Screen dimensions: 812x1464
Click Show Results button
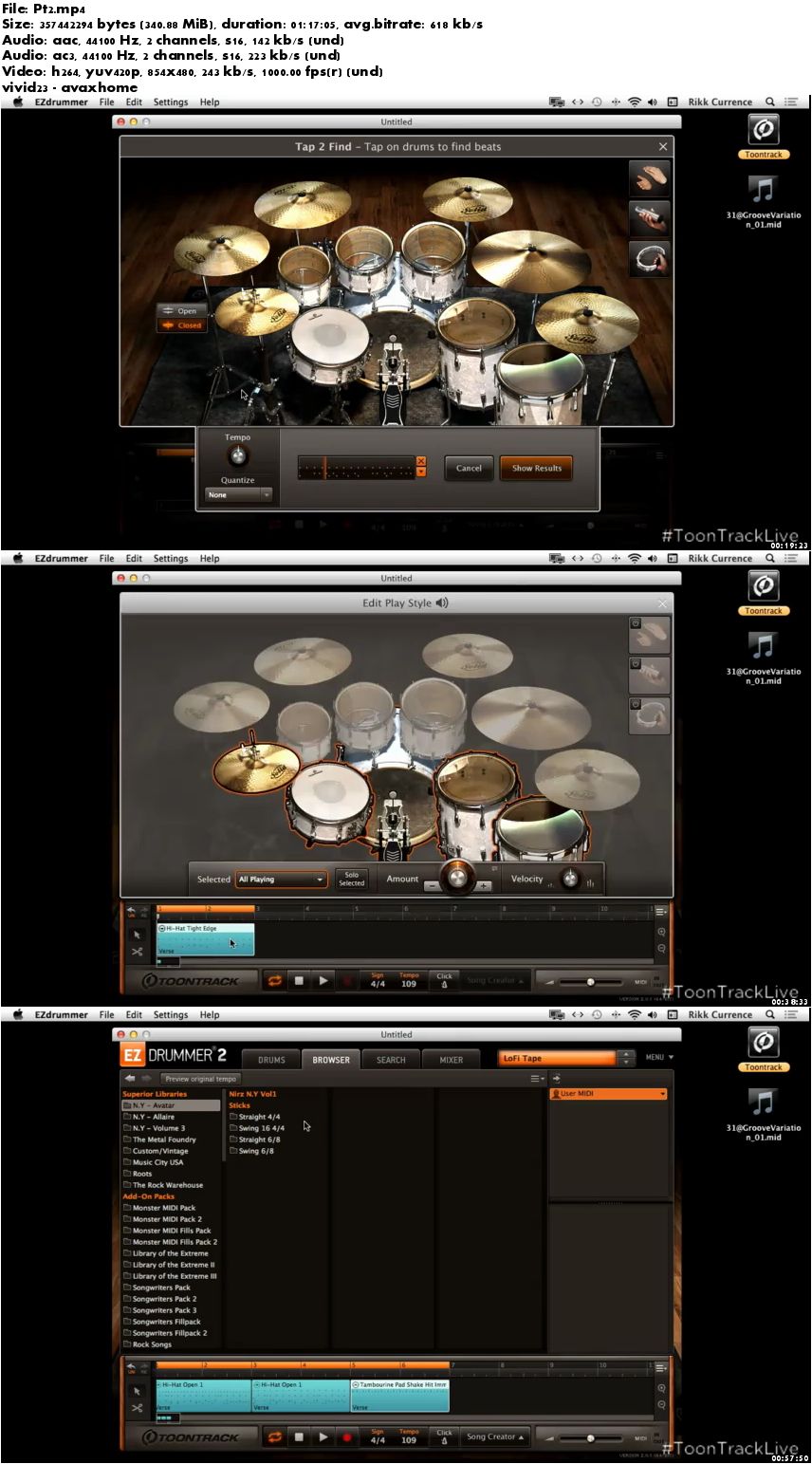(537, 468)
